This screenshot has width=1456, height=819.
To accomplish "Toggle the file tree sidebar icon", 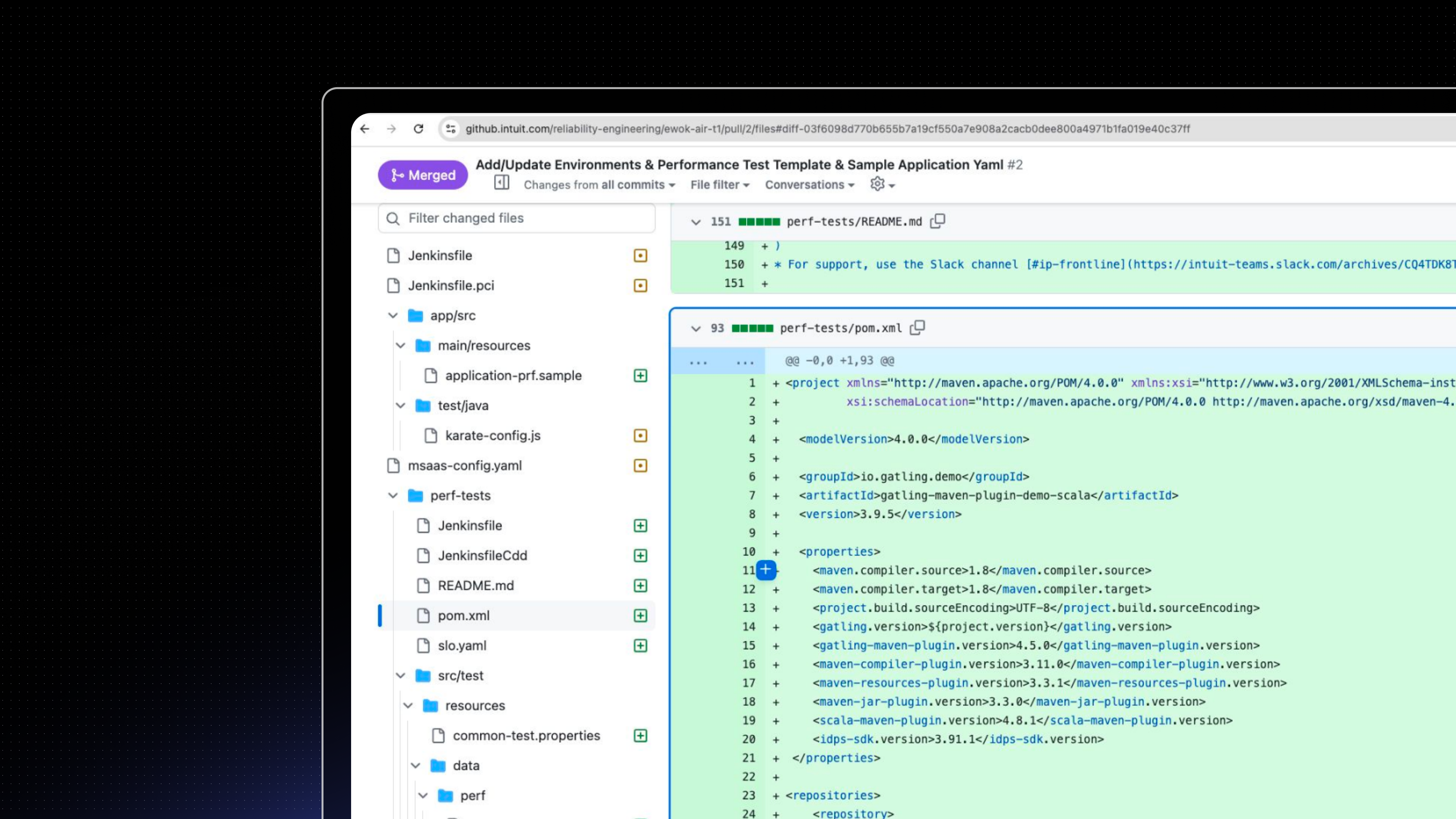I will pos(501,182).
